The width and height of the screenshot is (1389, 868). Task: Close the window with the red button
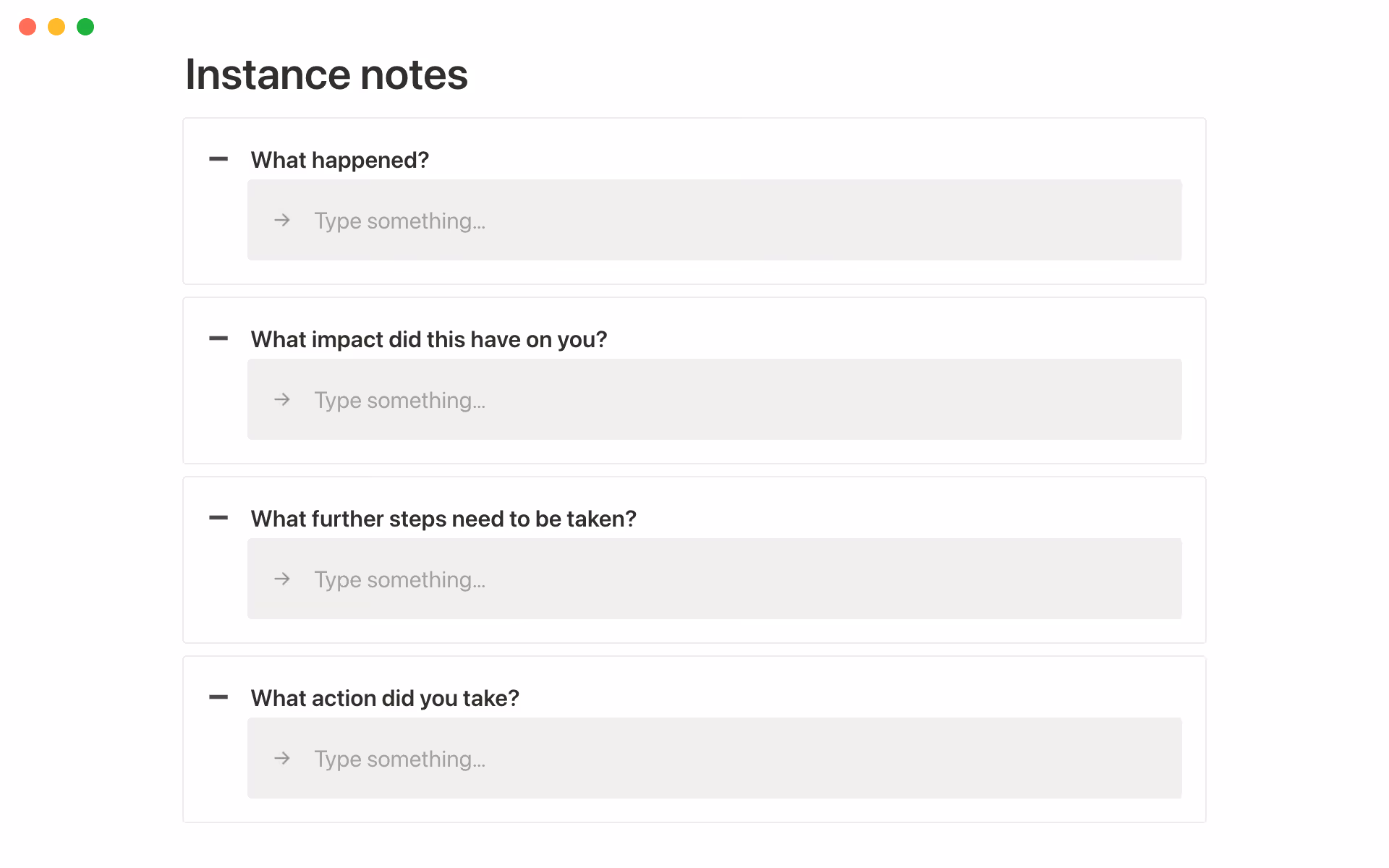click(x=27, y=27)
